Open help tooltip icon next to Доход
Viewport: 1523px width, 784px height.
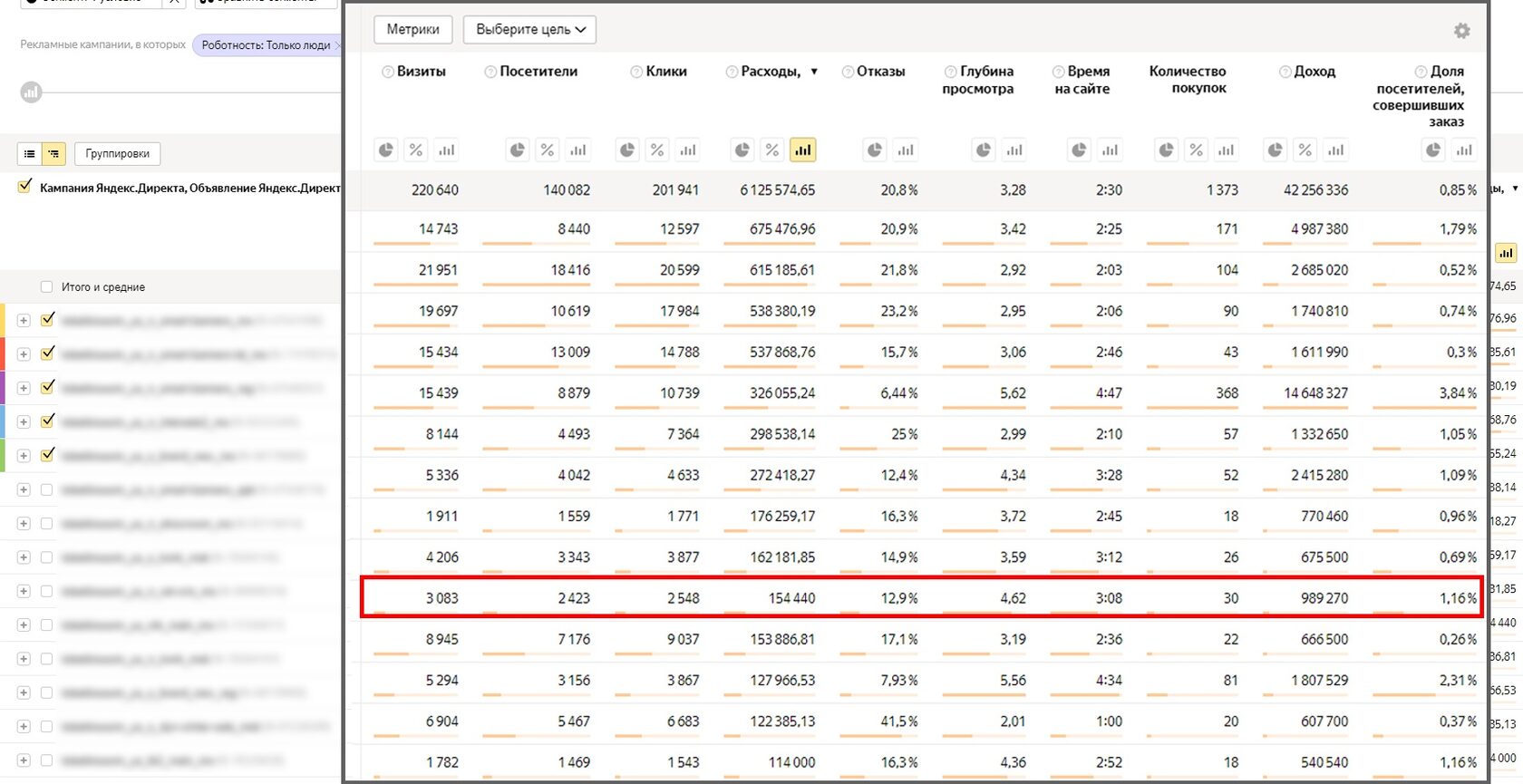pos(1285,72)
